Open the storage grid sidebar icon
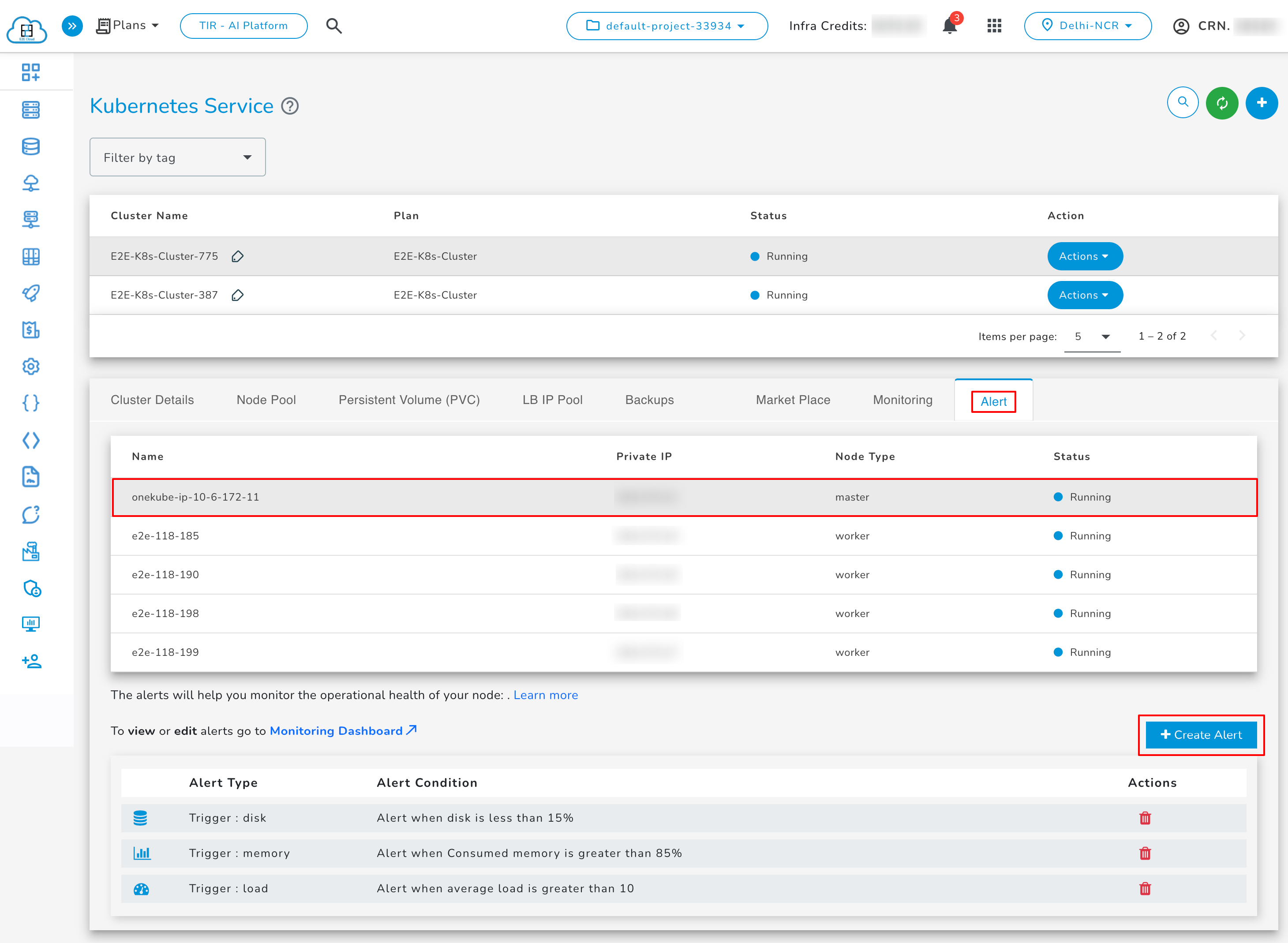This screenshot has height=943, width=1288. 31,257
